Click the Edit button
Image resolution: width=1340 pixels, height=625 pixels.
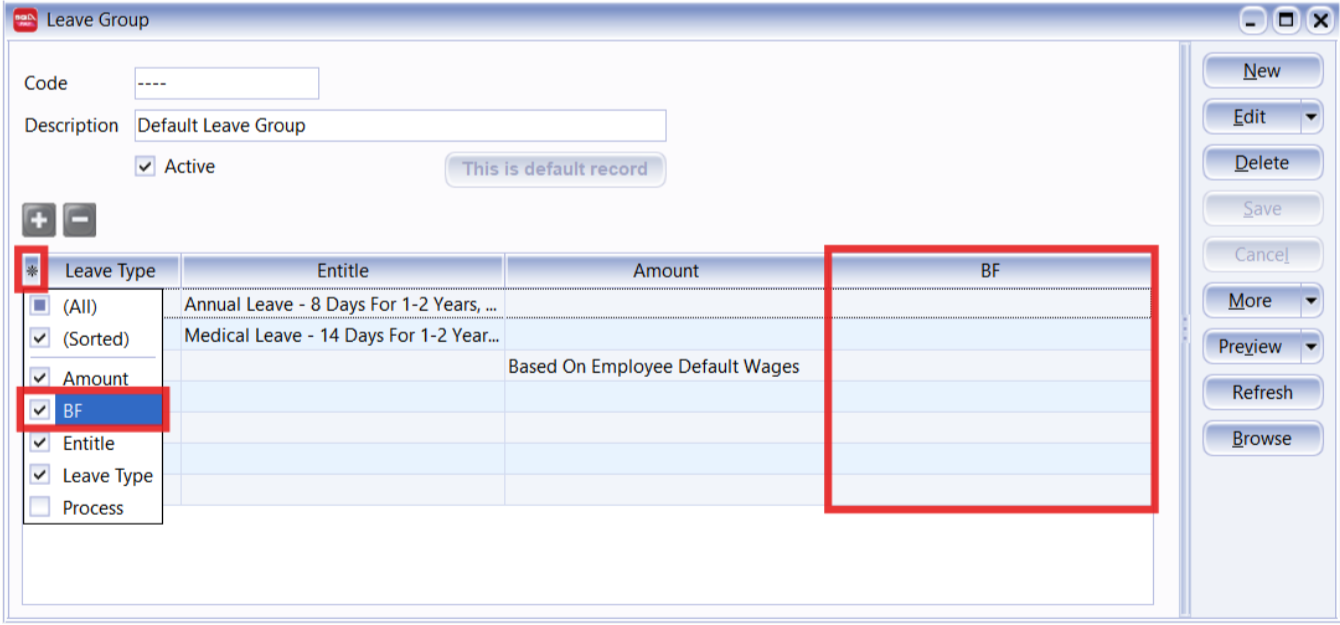pyautogui.click(x=1251, y=117)
